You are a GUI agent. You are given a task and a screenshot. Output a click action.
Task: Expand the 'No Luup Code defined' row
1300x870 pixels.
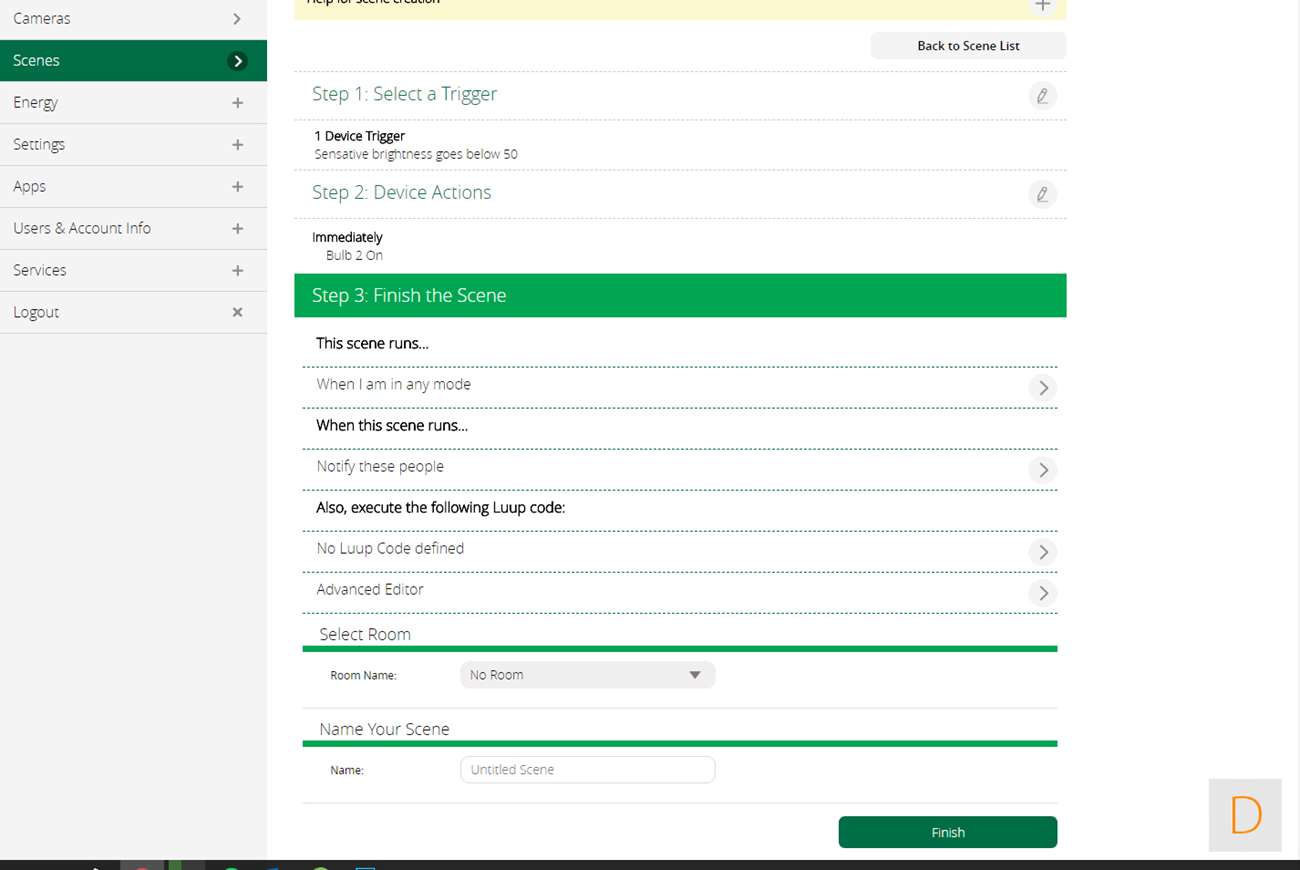1042,552
